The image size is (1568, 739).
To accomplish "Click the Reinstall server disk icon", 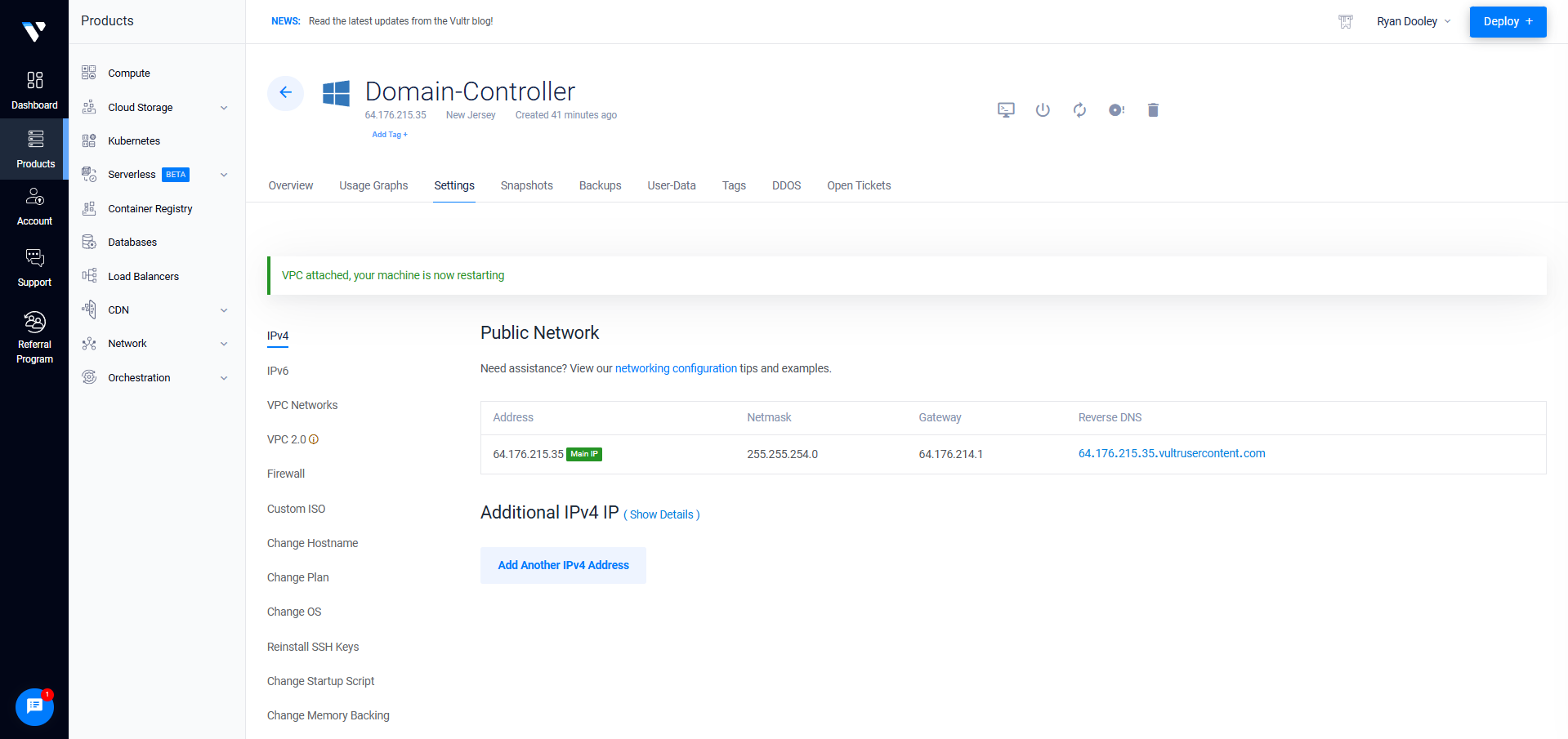I will pos(1116,110).
